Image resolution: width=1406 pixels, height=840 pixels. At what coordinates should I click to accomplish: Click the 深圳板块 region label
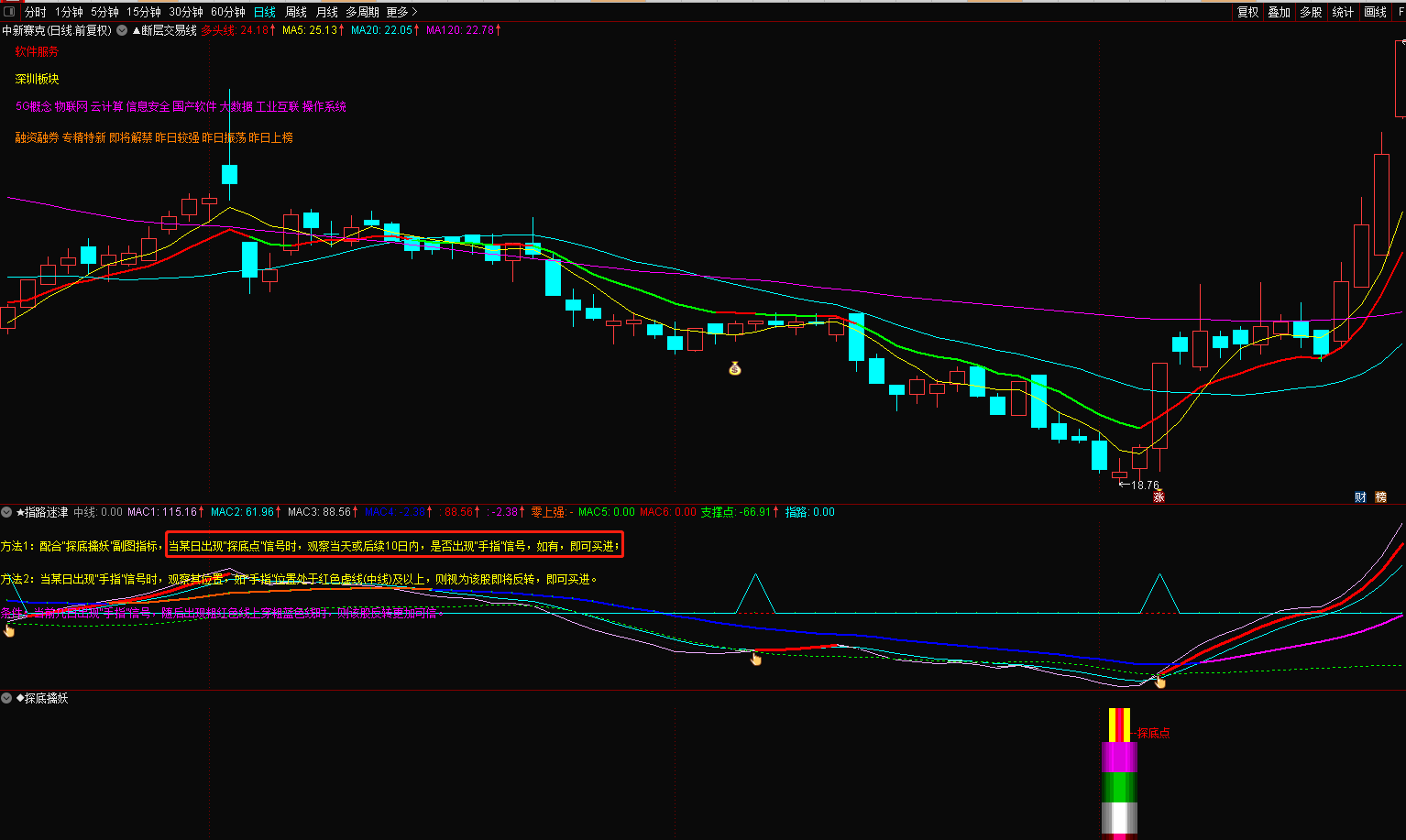37,79
